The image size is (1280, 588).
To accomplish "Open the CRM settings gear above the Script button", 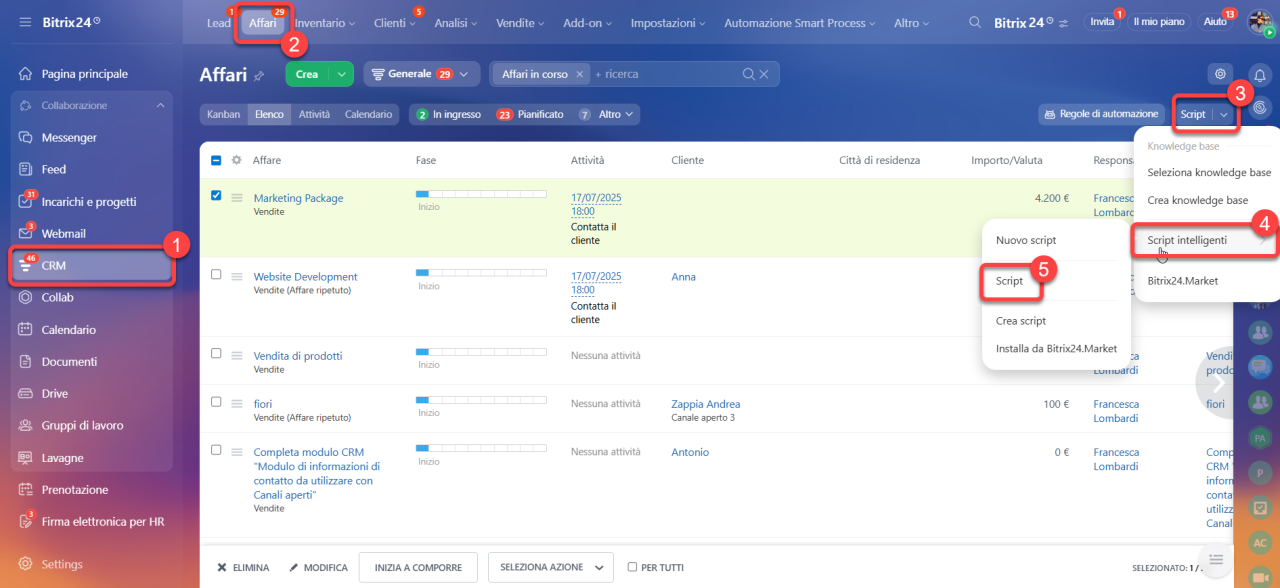I will pos(1219,74).
